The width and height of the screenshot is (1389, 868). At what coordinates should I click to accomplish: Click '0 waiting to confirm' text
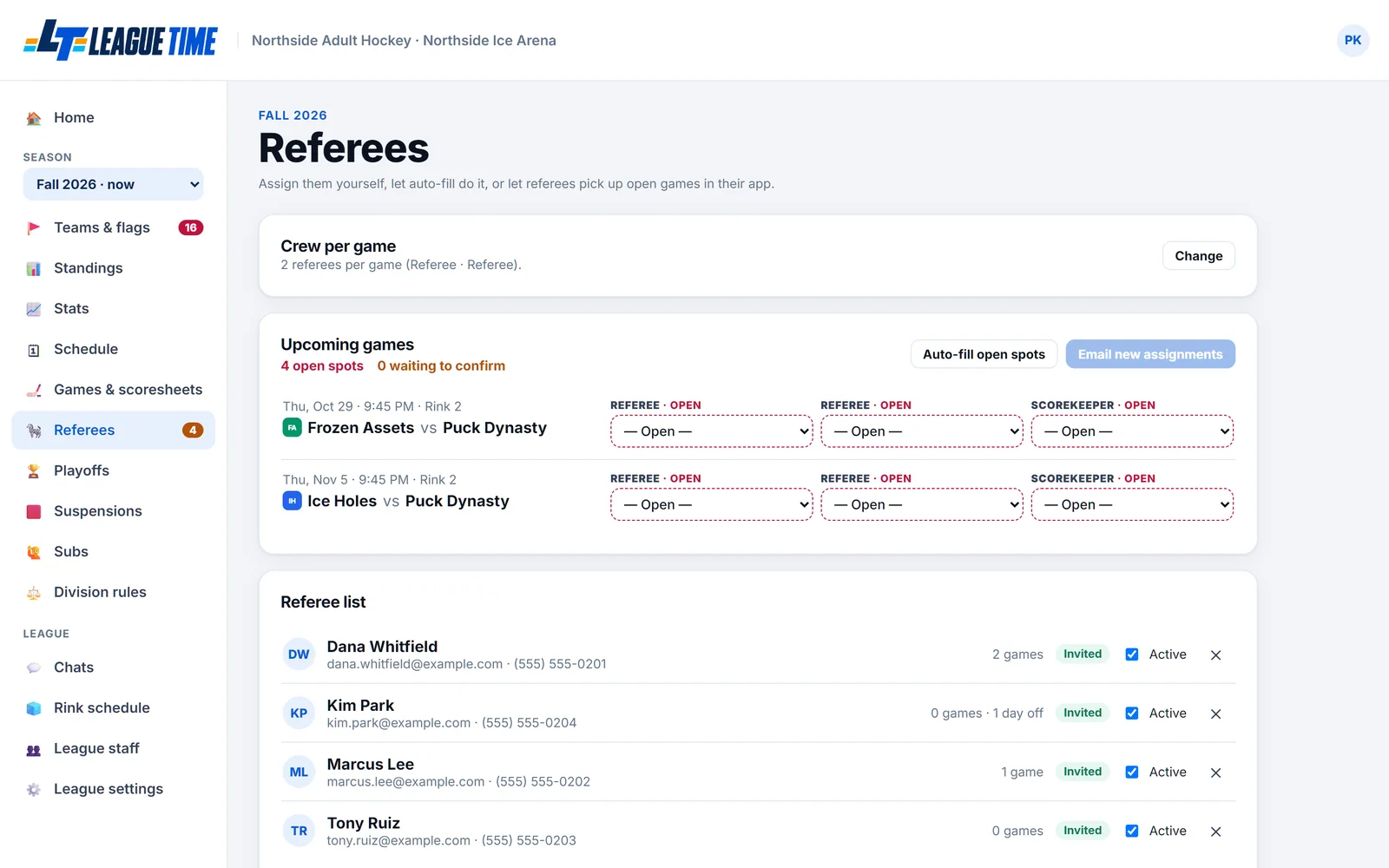[x=441, y=366]
